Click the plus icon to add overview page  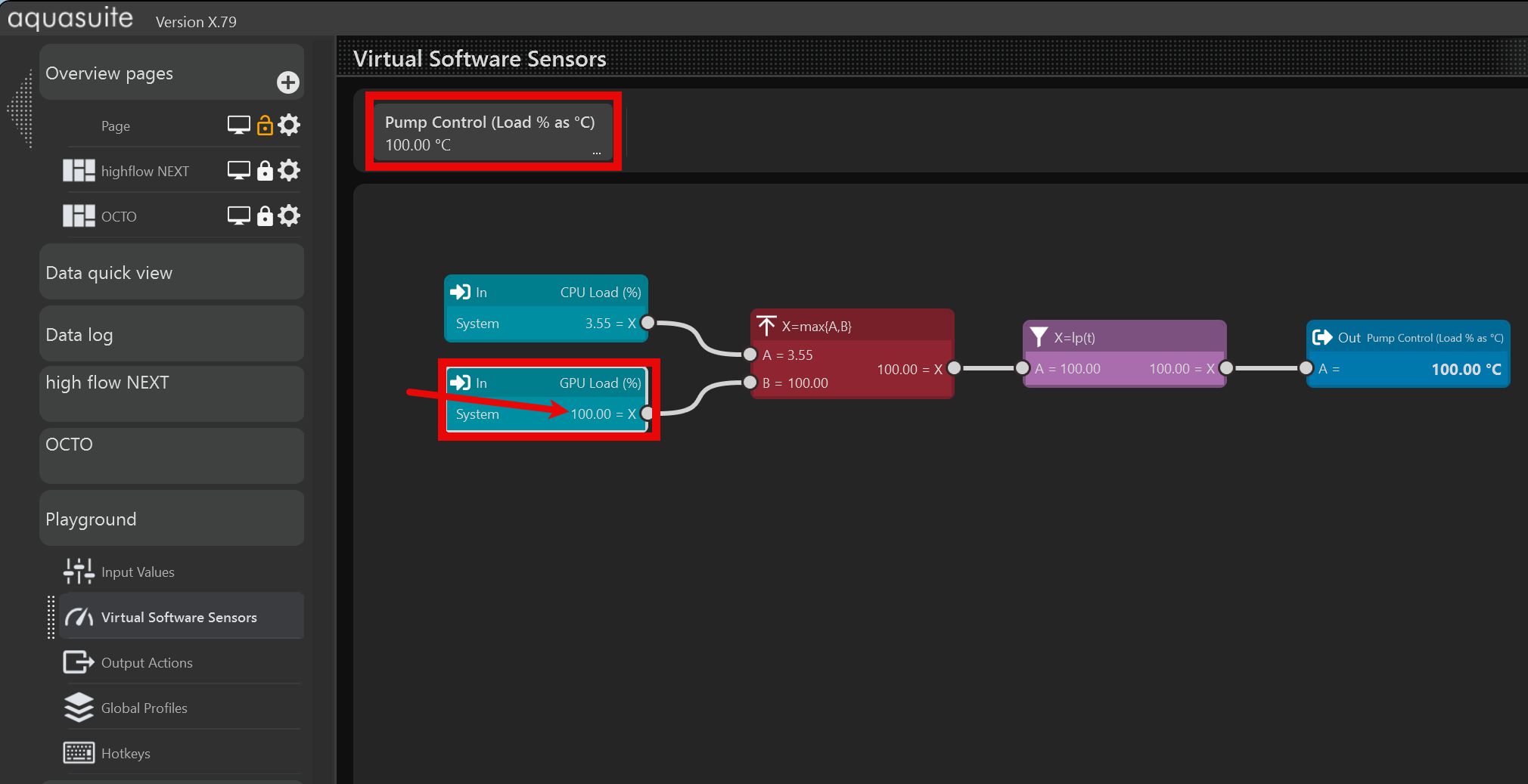(287, 82)
